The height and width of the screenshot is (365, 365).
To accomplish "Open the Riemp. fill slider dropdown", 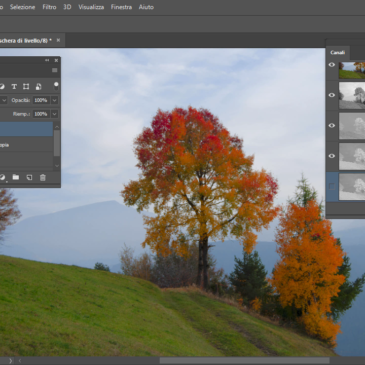I will (x=54, y=114).
